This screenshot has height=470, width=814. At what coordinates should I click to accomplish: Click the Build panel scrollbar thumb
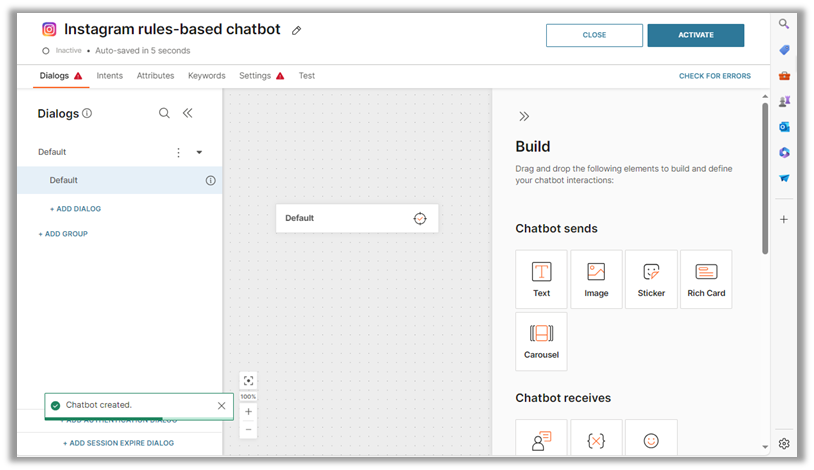[765, 179]
